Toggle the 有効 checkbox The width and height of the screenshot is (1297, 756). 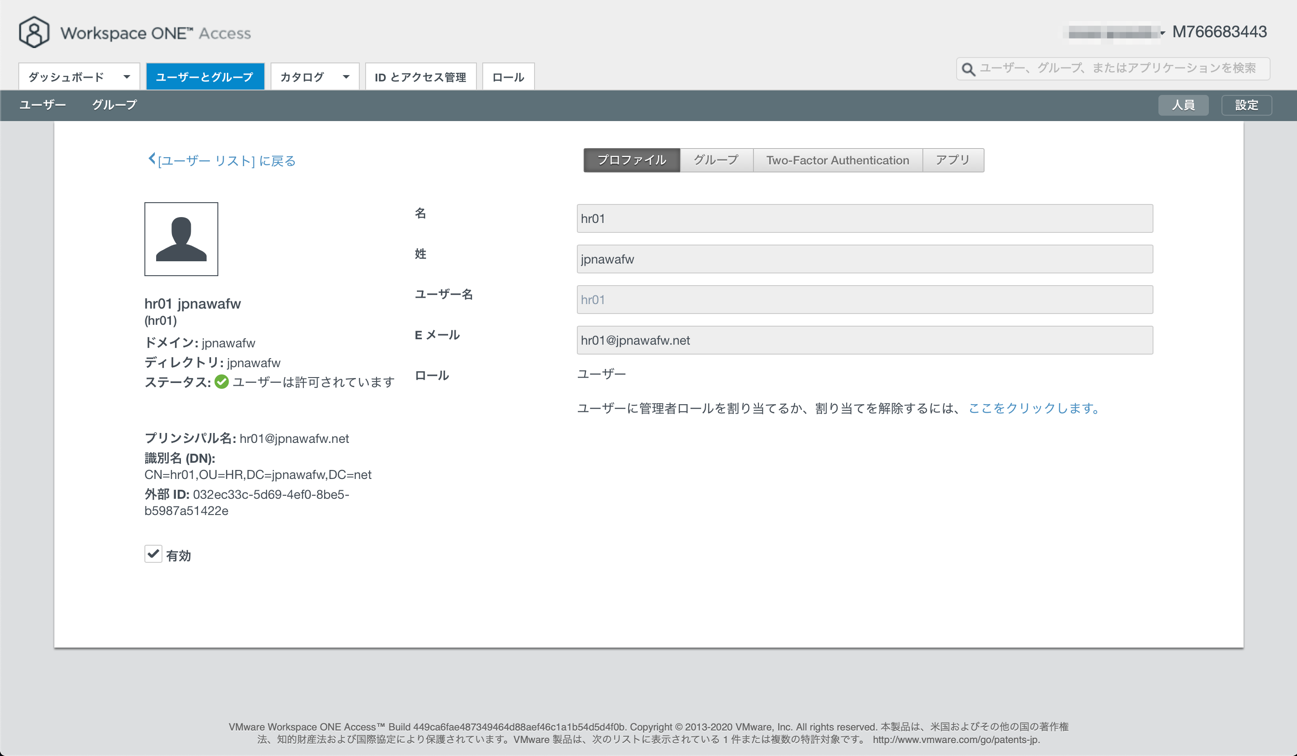tap(153, 554)
